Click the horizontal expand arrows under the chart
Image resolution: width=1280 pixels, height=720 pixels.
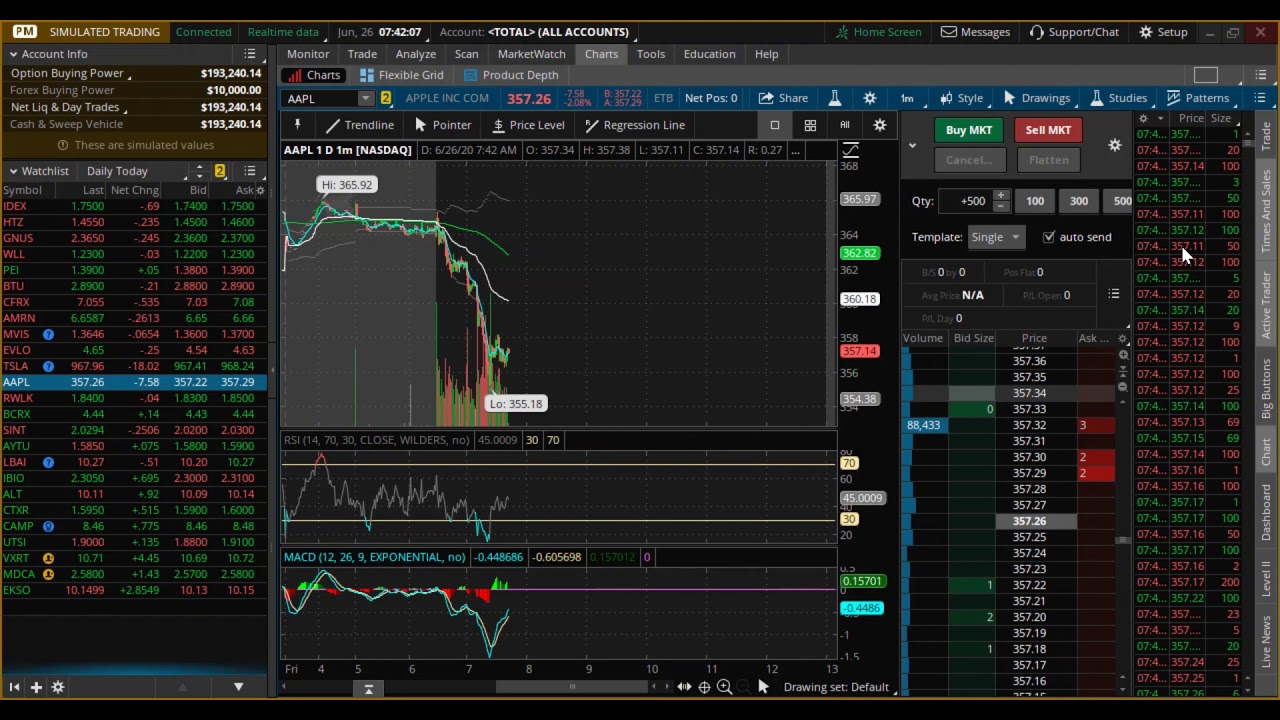684,687
